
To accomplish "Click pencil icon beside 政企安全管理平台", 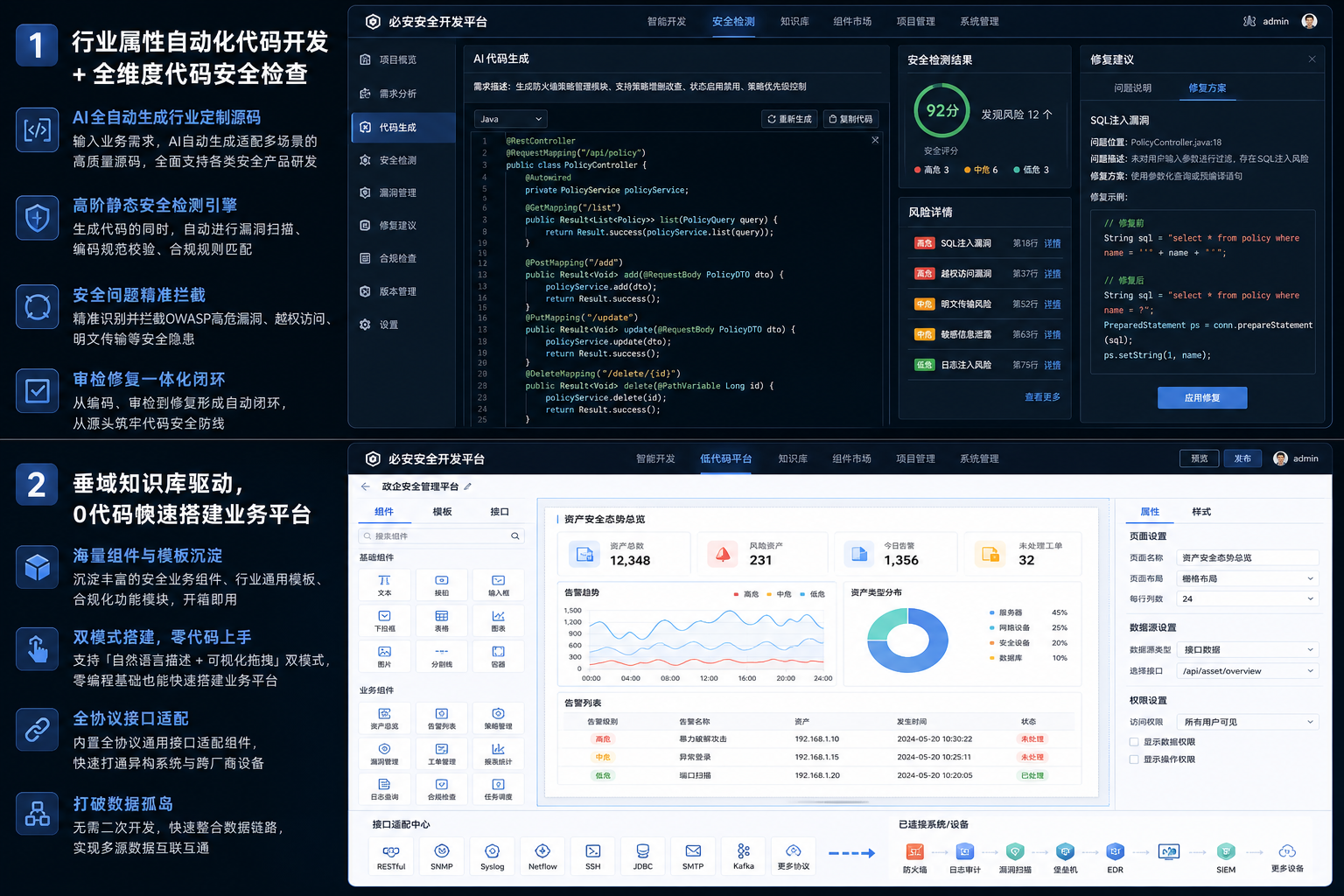I will click(468, 486).
